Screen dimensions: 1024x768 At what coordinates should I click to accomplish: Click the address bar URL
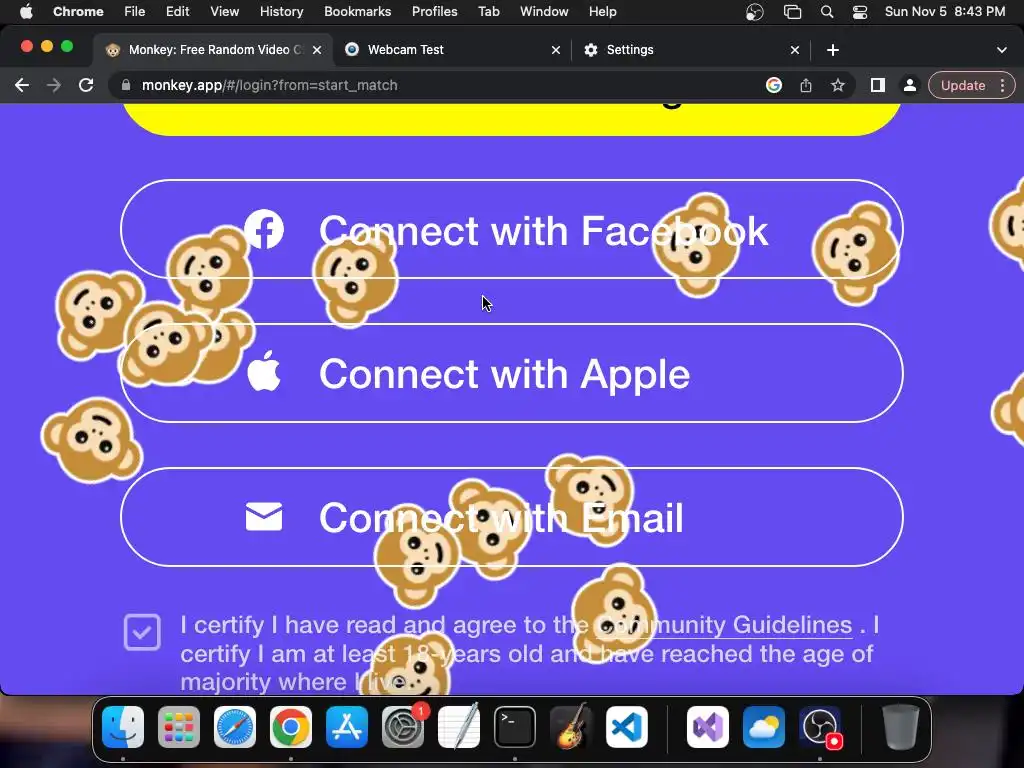[270, 85]
